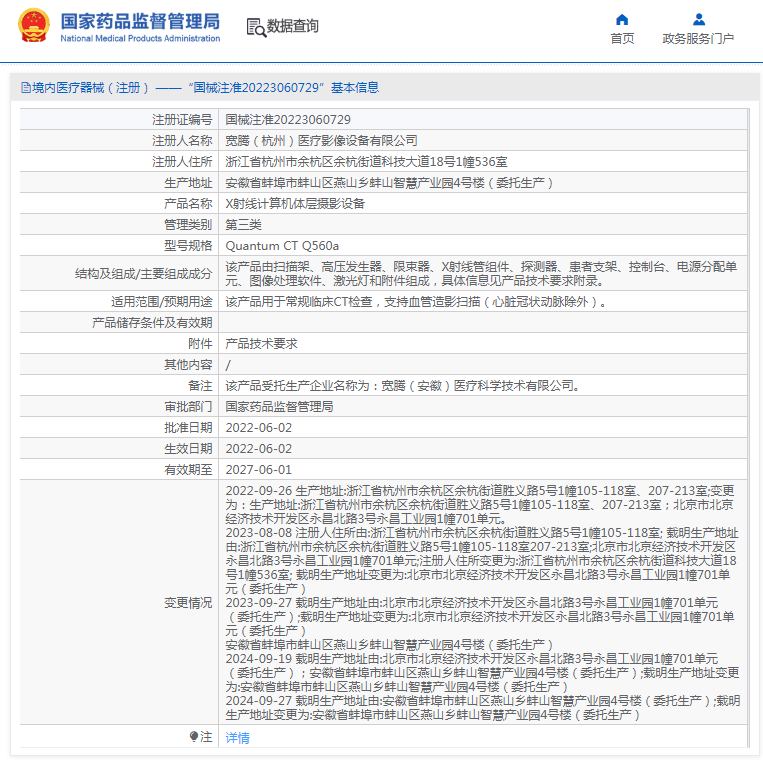Image resolution: width=763 pixels, height=768 pixels.
Task: Click the 备注 row label
Action: [200, 385]
